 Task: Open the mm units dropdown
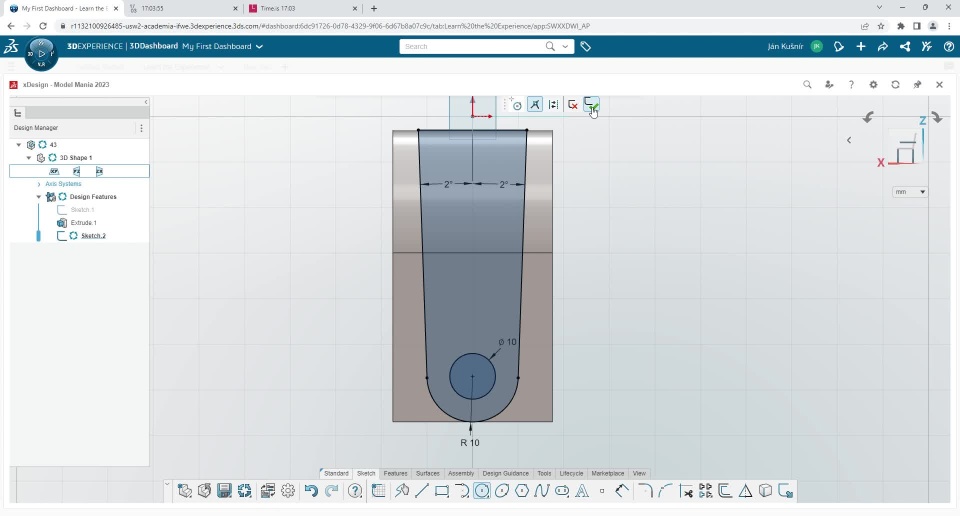click(x=909, y=192)
